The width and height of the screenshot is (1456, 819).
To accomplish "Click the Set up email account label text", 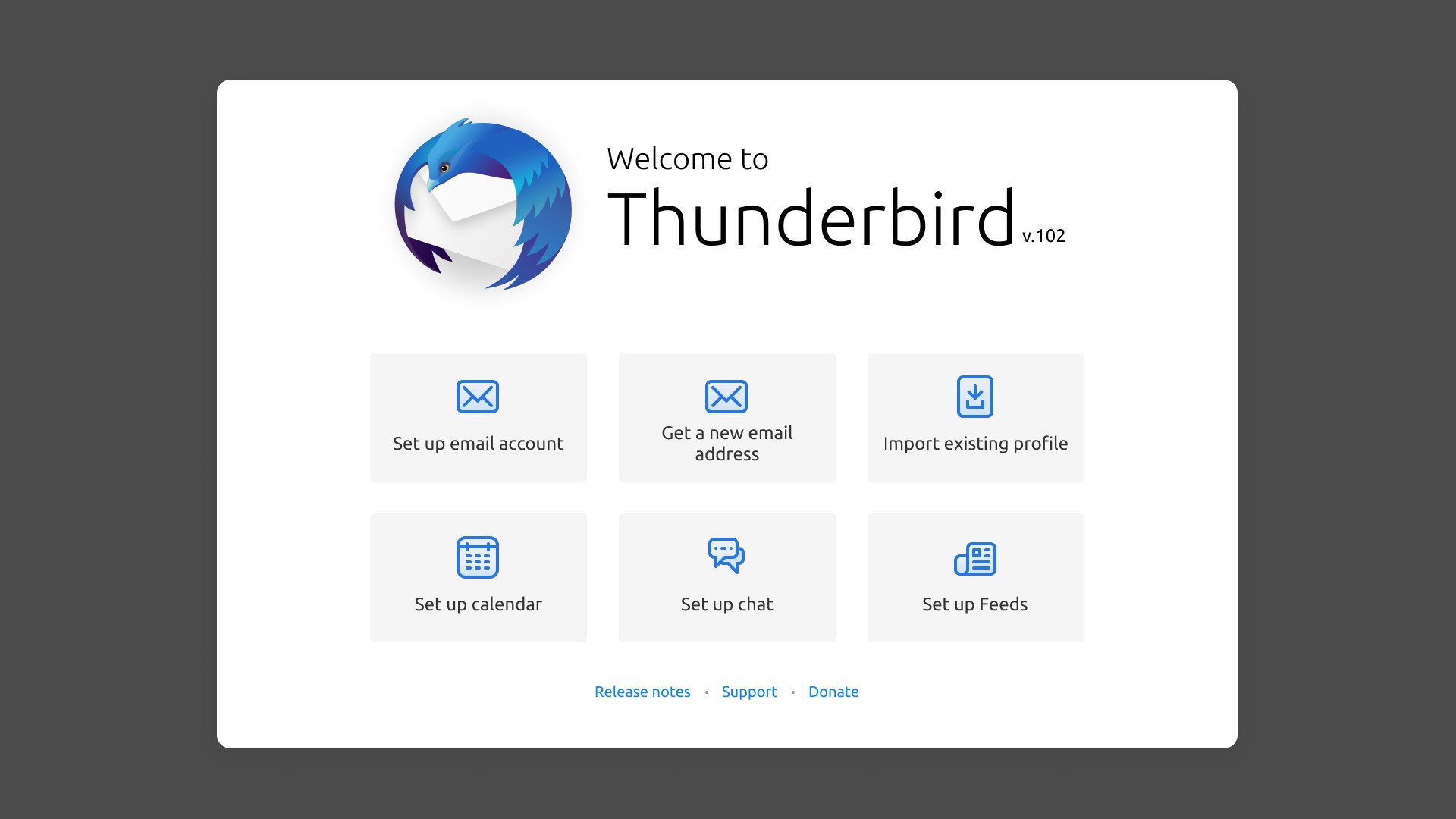I will click(x=478, y=443).
